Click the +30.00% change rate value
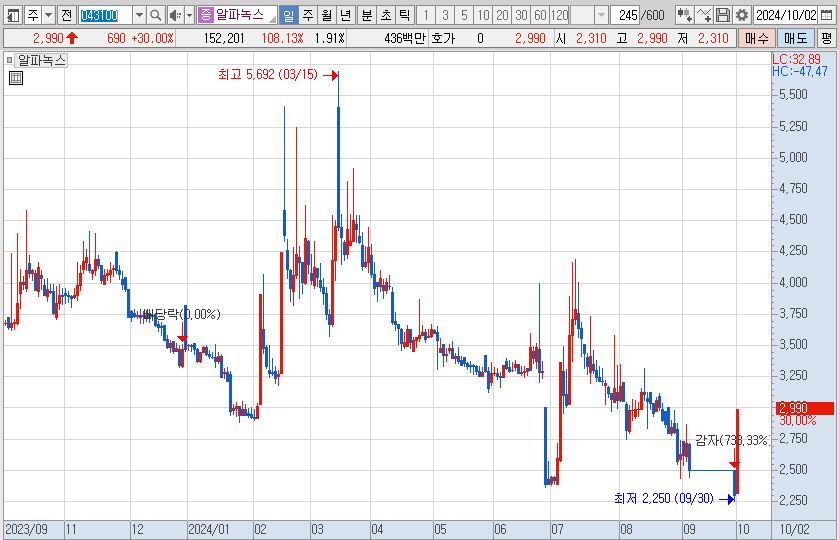 coord(152,39)
